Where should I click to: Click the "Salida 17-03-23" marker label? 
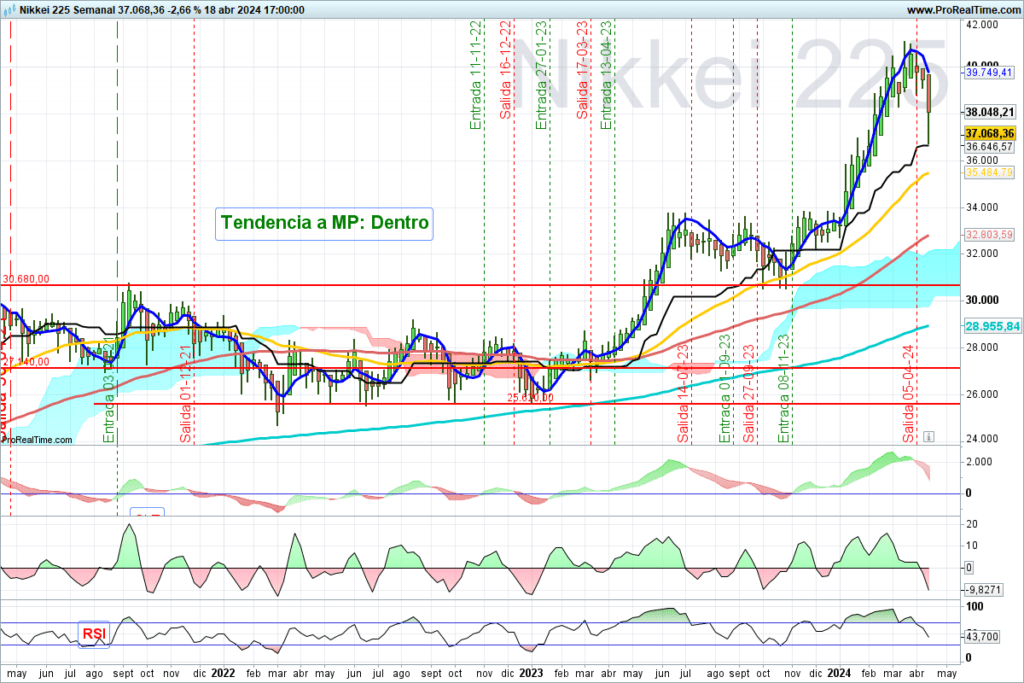[582, 70]
